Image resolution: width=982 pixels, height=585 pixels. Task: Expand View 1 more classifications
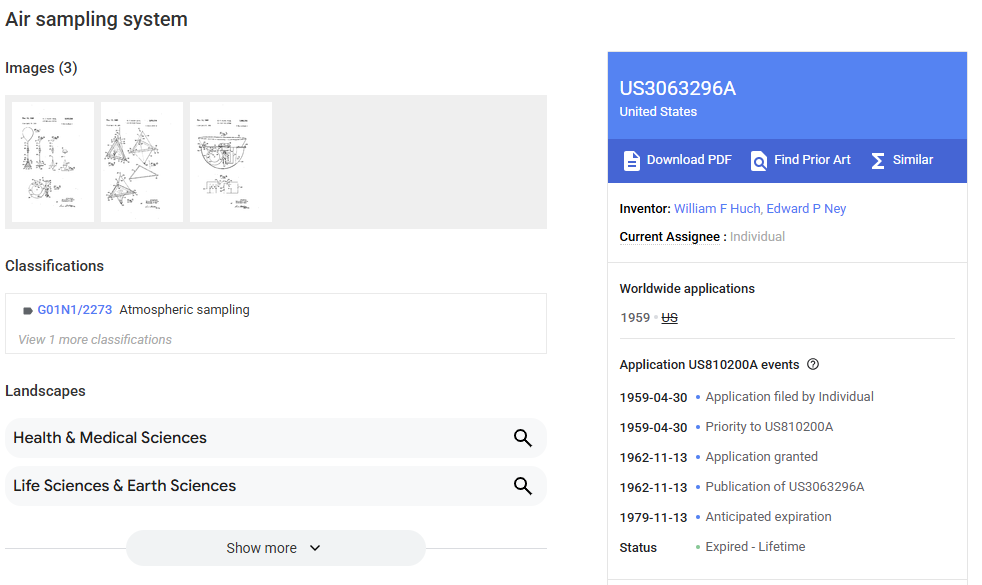[95, 339]
